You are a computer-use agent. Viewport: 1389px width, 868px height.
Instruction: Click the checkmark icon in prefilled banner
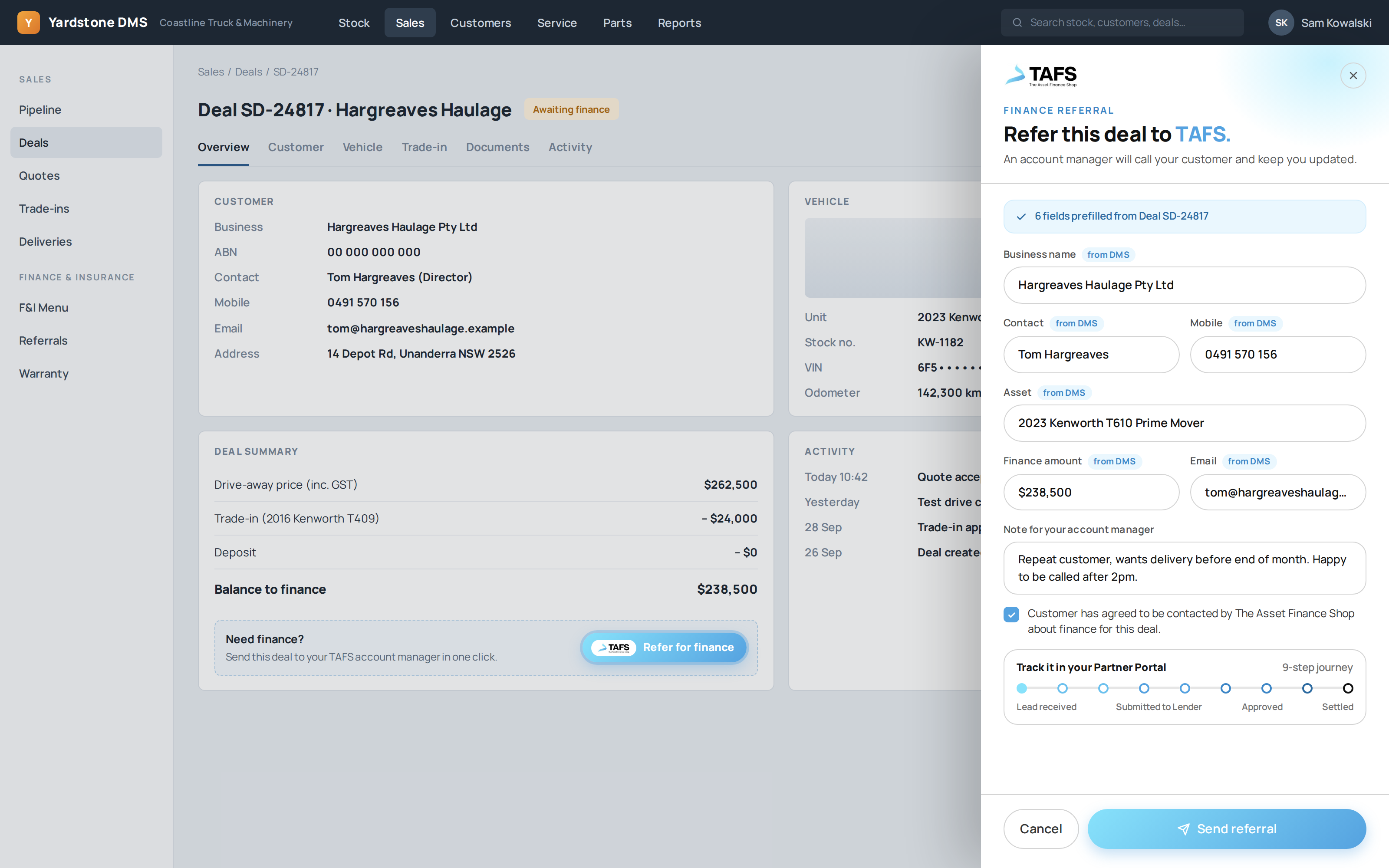click(x=1021, y=217)
